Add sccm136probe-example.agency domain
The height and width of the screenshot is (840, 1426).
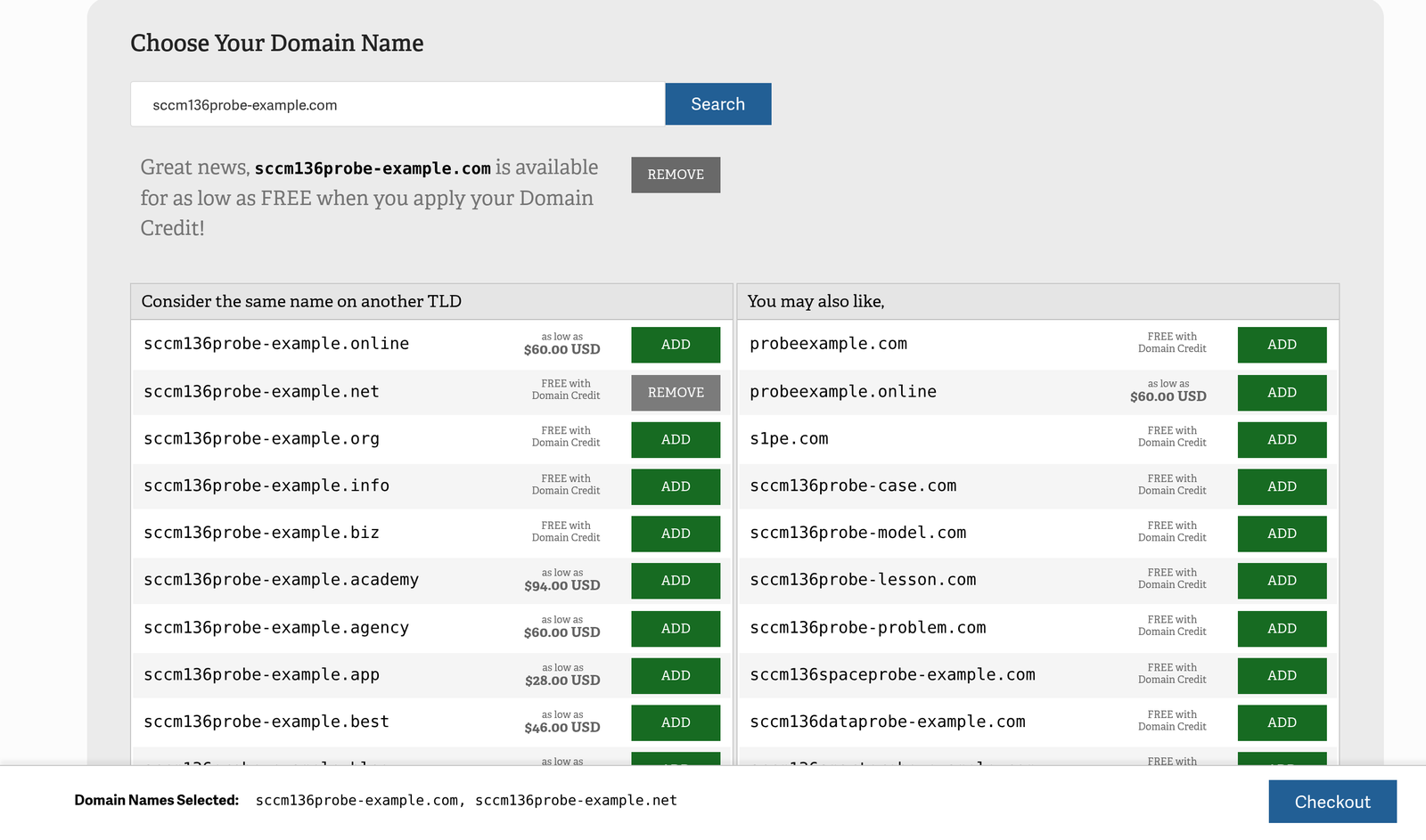(676, 629)
